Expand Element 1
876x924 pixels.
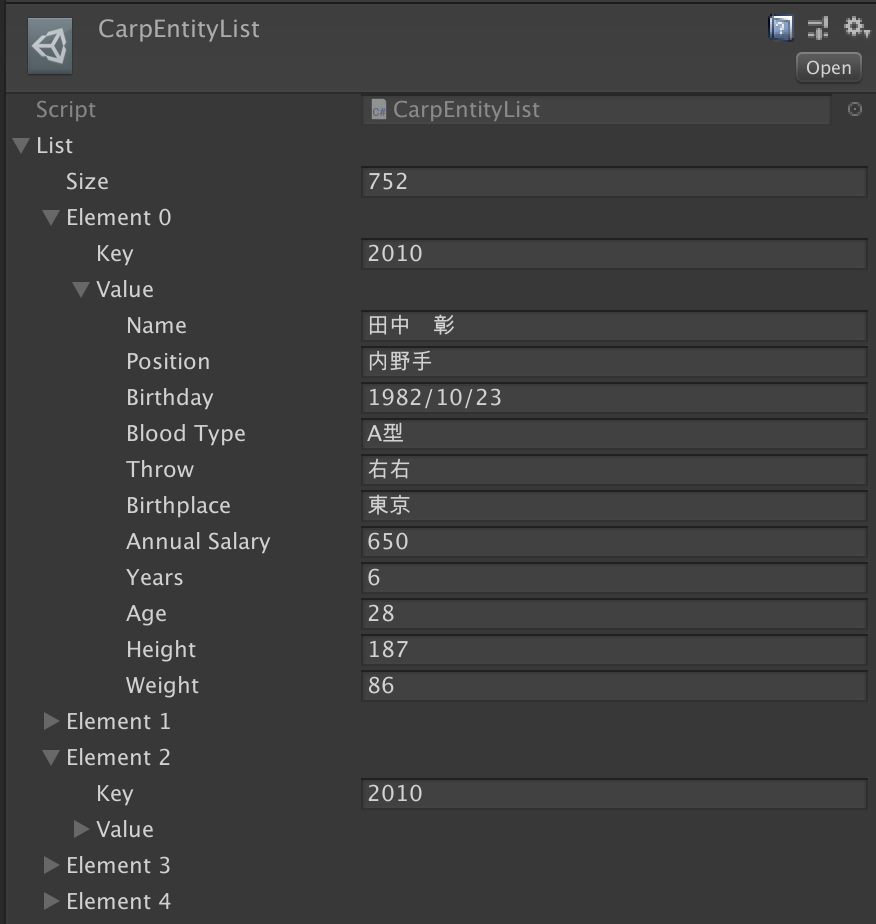coord(51,721)
